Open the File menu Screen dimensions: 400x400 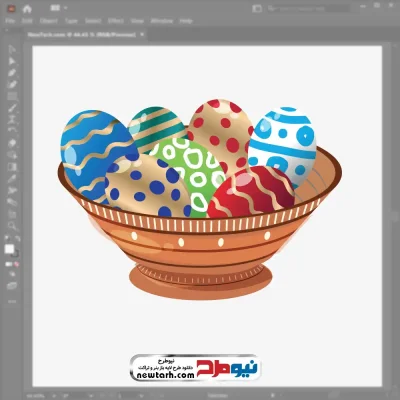point(10,21)
